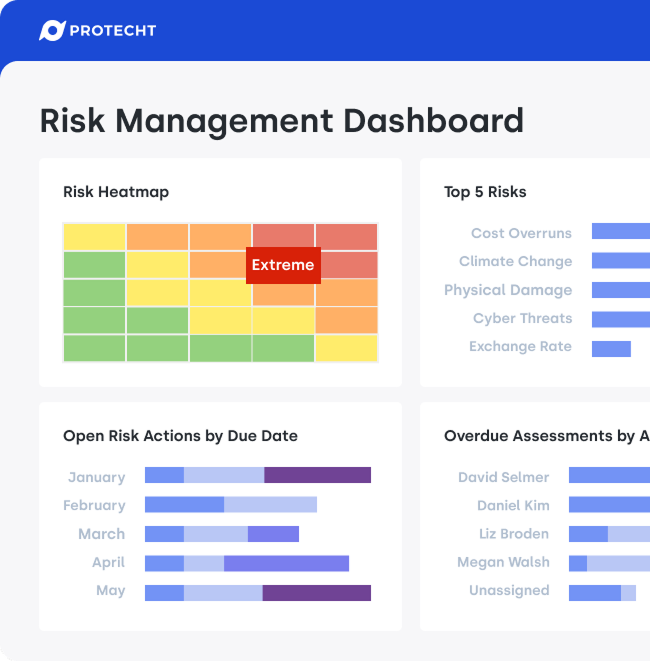Viewport: 650px width, 661px height.
Task: Click the dark purple segment of the January bar
Action: pos(317,475)
